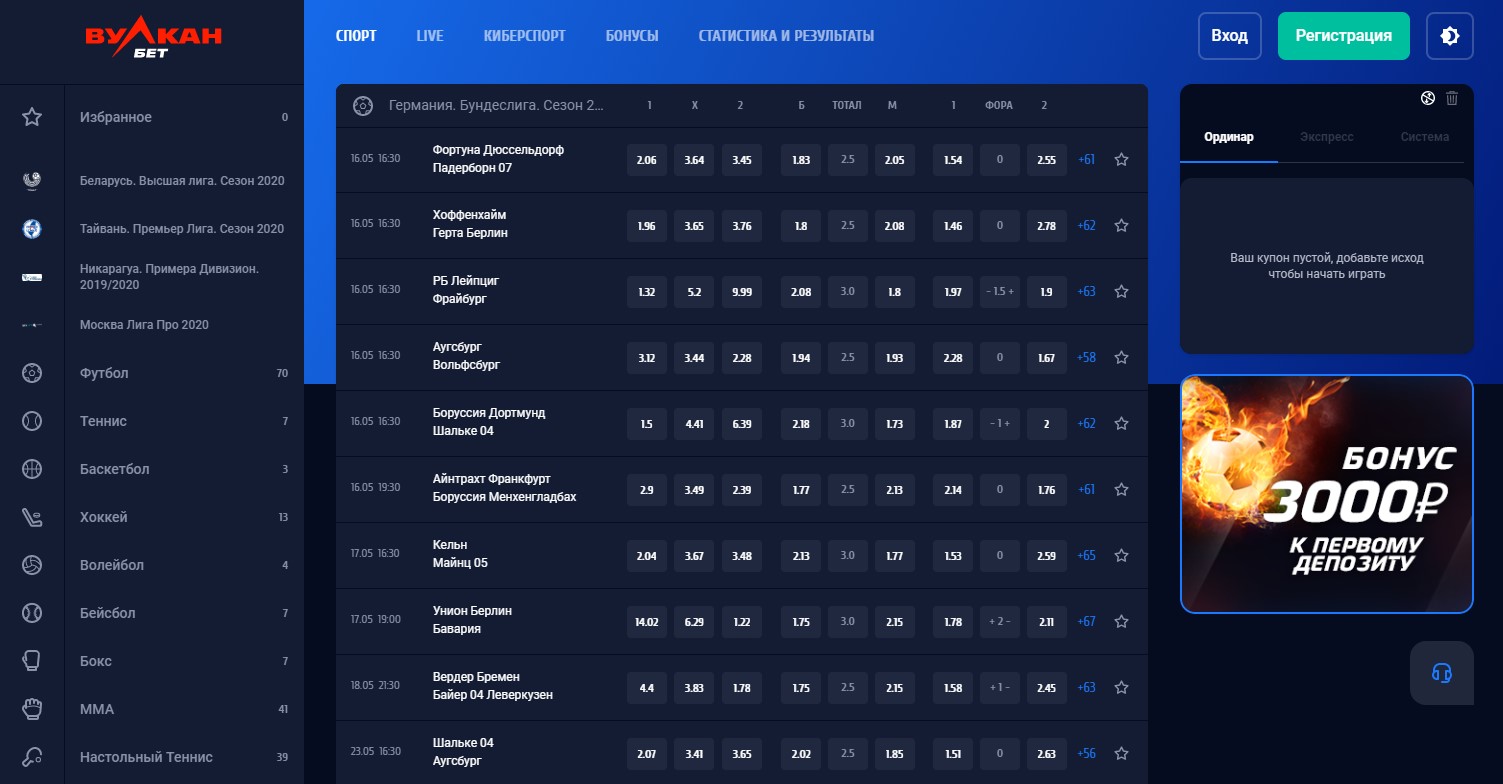1503x784 pixels.
Task: Select the basketball icon in sidebar
Action: (32, 469)
